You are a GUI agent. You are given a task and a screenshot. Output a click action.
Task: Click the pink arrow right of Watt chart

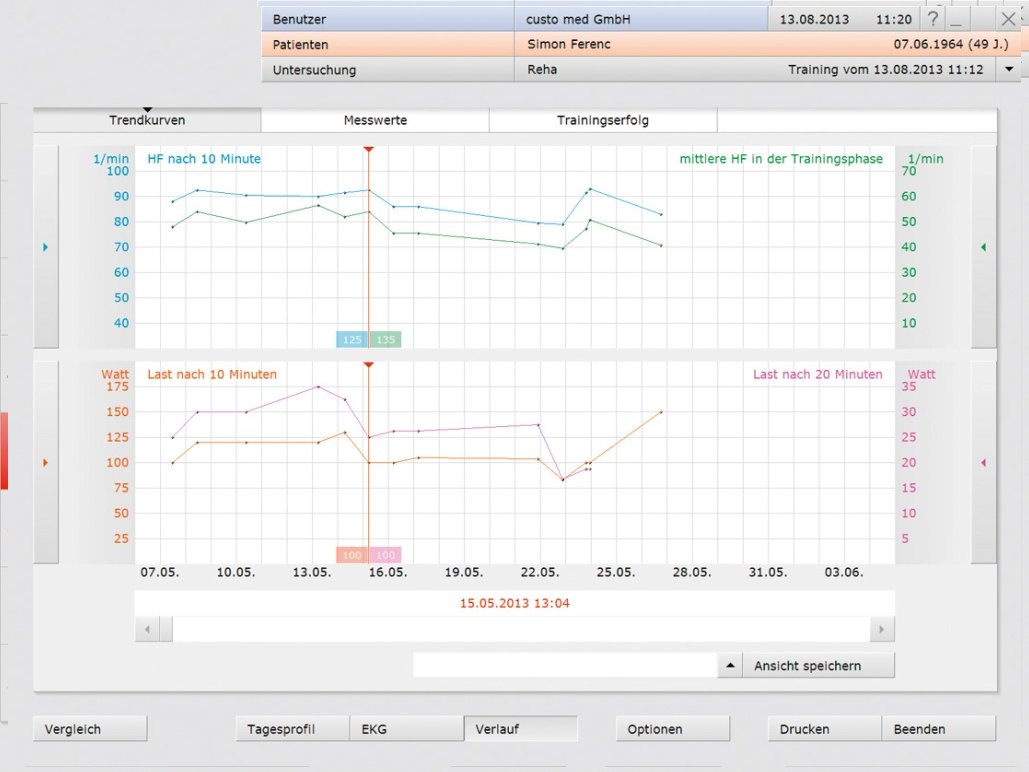[984, 462]
